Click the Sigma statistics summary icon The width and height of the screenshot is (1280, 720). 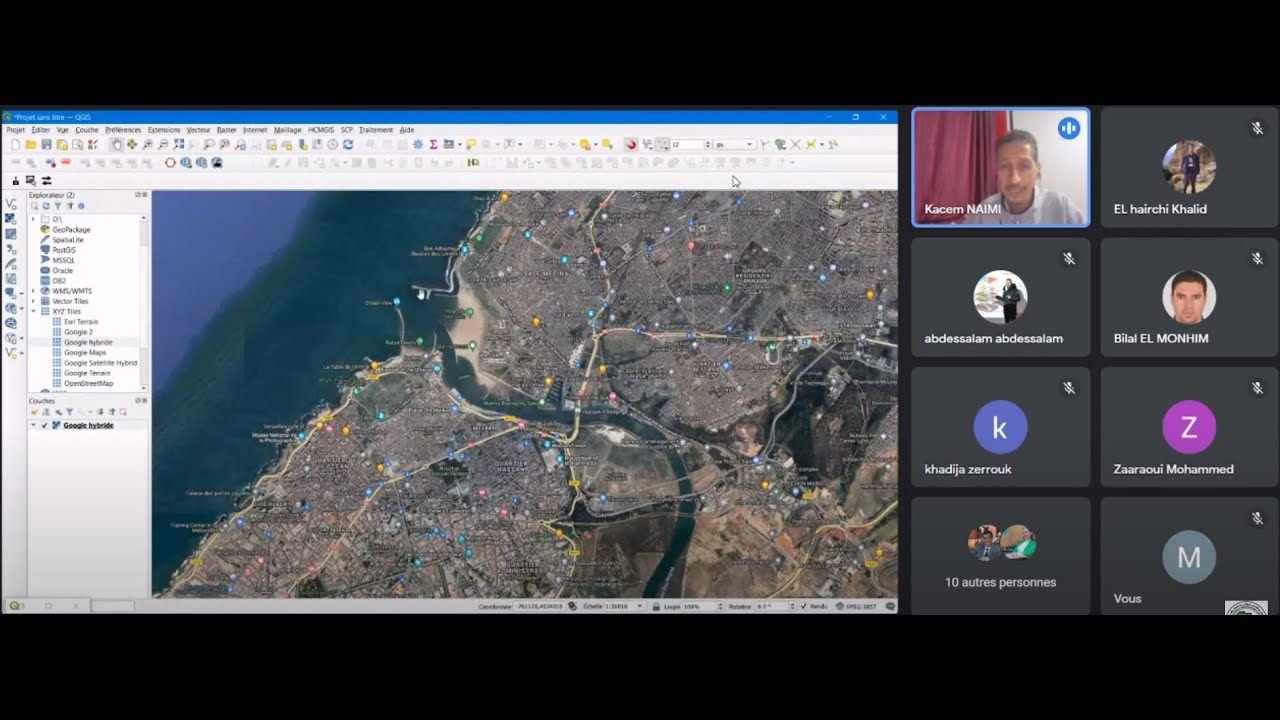point(433,145)
